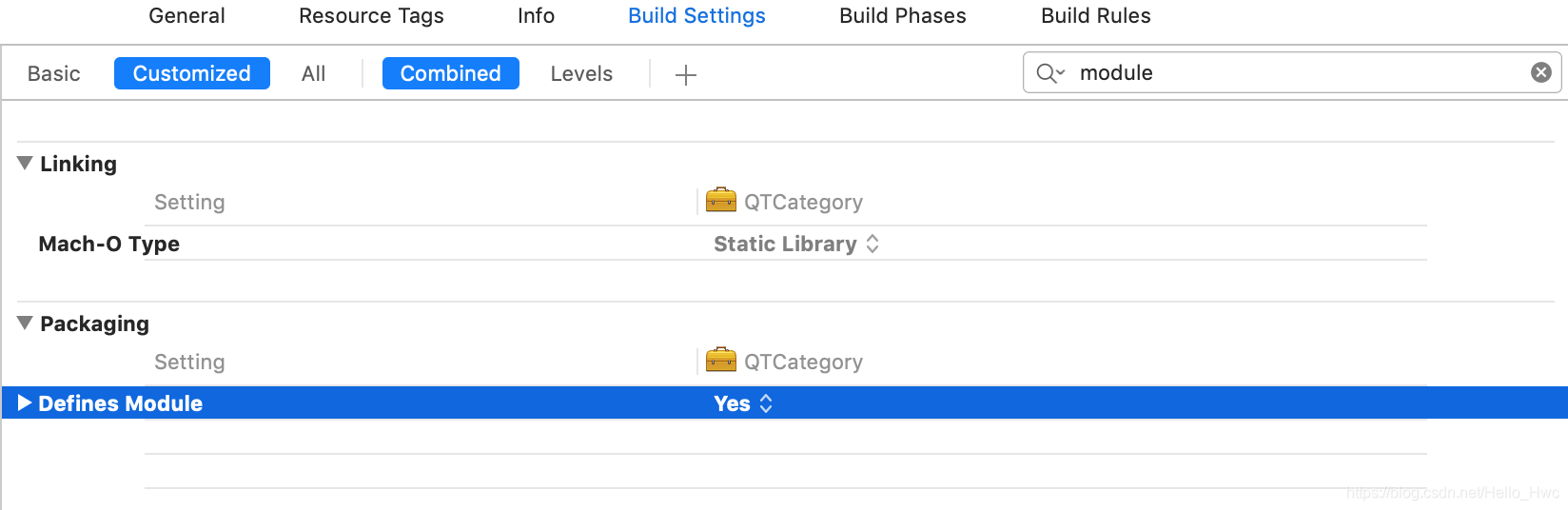Switch to the Levels view mode
1568x510 pixels.
tap(581, 73)
